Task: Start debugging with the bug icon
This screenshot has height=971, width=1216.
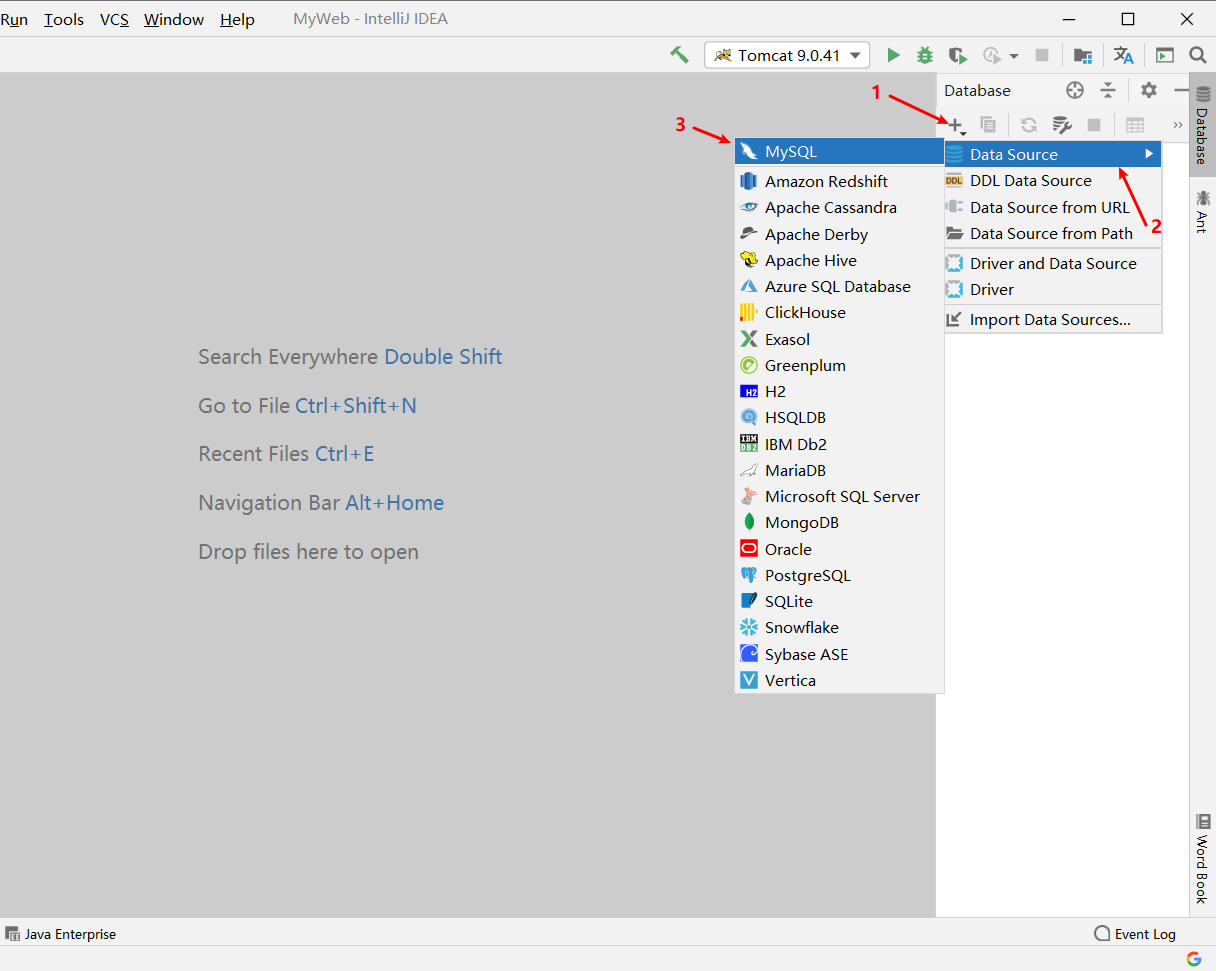Action: click(x=926, y=55)
